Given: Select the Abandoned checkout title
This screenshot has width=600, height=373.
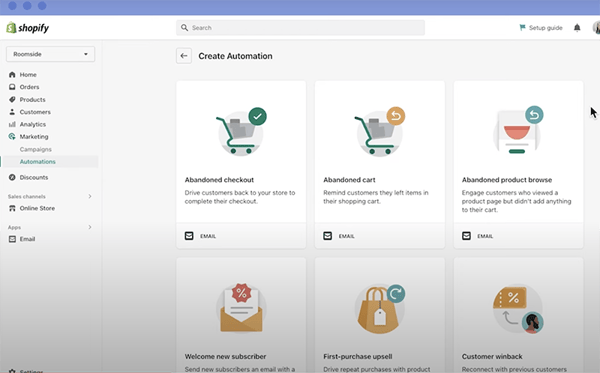Looking at the screenshot, I should click(219, 180).
